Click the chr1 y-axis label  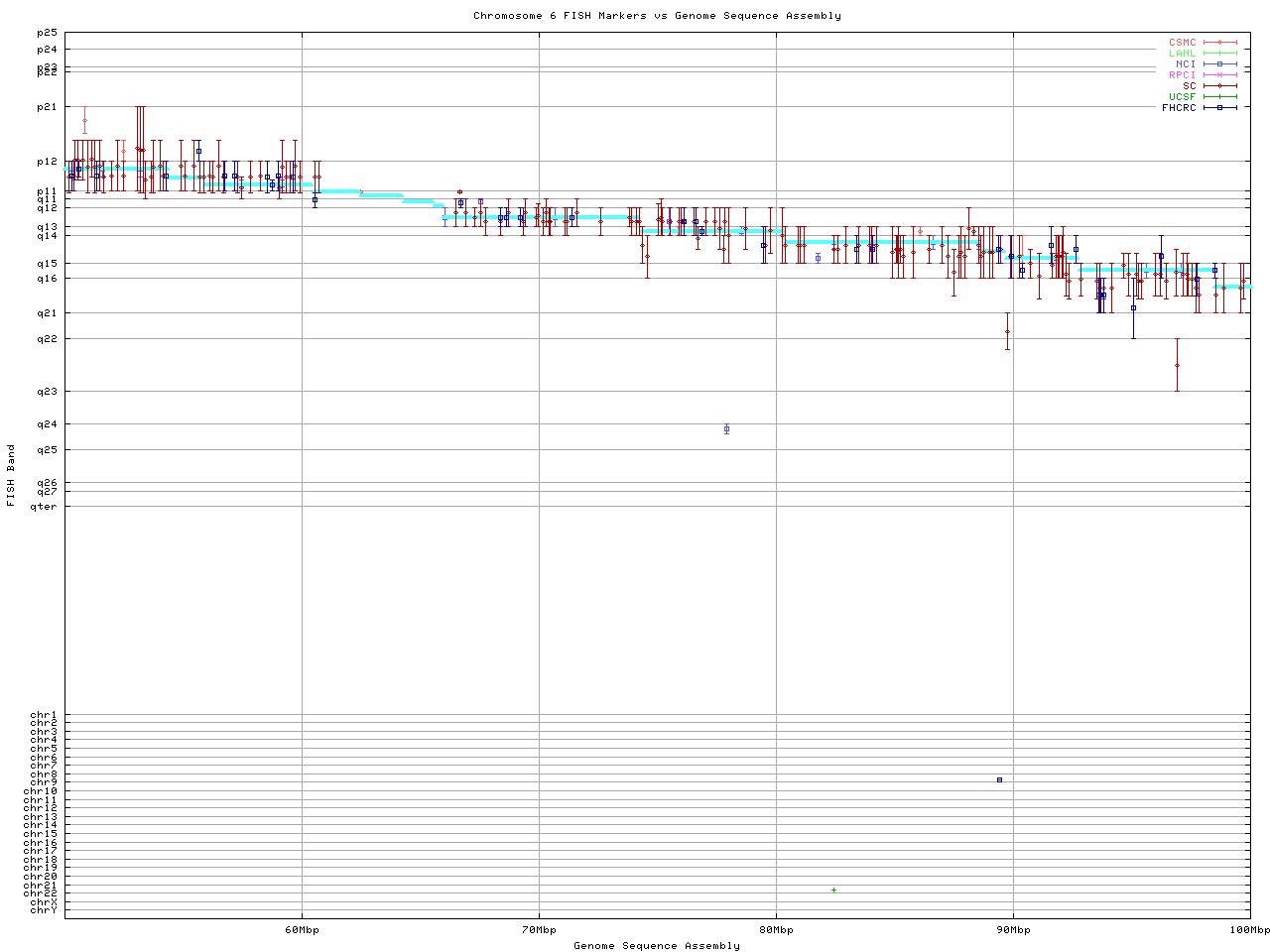click(44, 715)
